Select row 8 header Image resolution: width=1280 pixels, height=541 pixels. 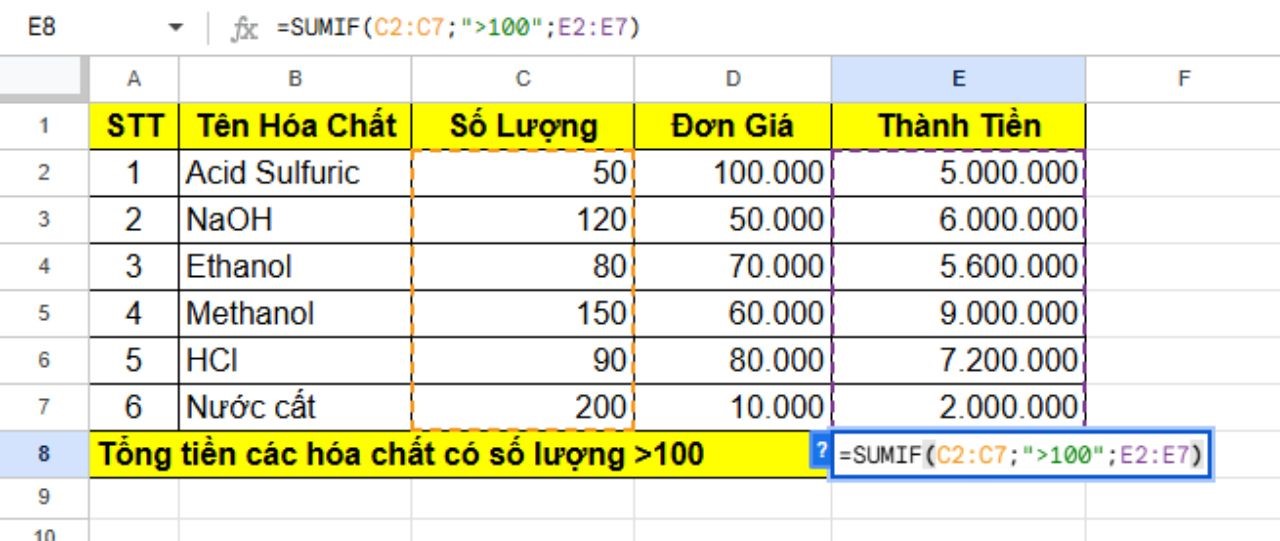pyautogui.click(x=43, y=455)
